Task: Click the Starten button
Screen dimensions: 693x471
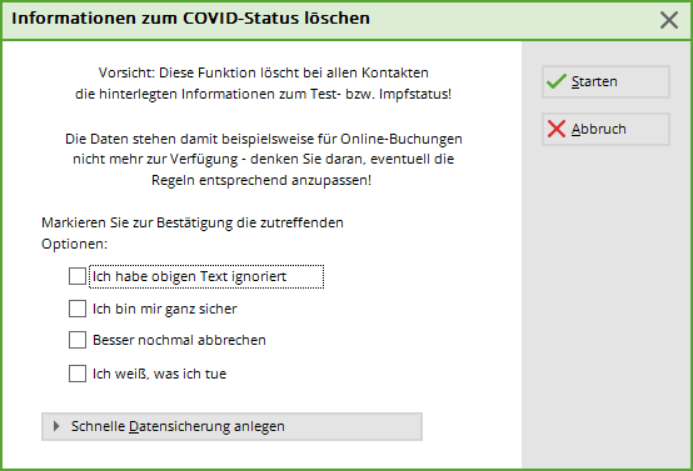Action: click(x=606, y=82)
